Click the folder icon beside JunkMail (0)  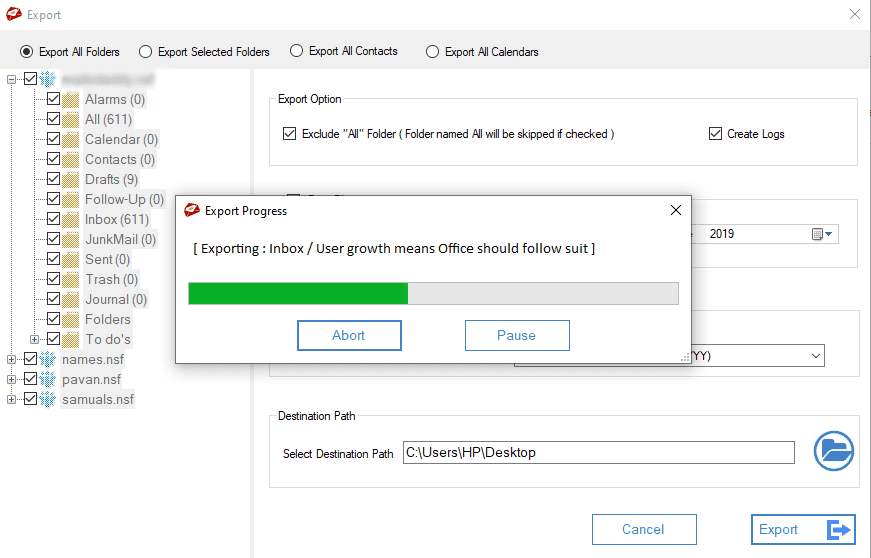click(x=71, y=239)
